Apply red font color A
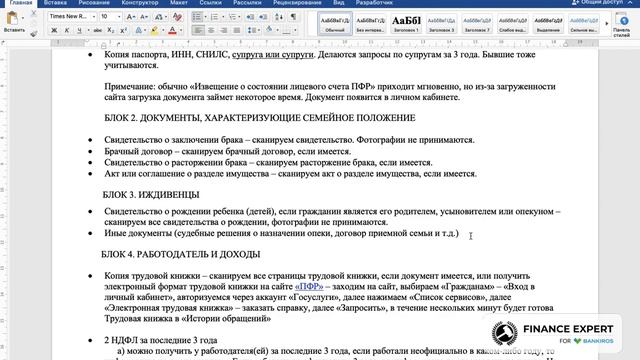 tap(173, 30)
